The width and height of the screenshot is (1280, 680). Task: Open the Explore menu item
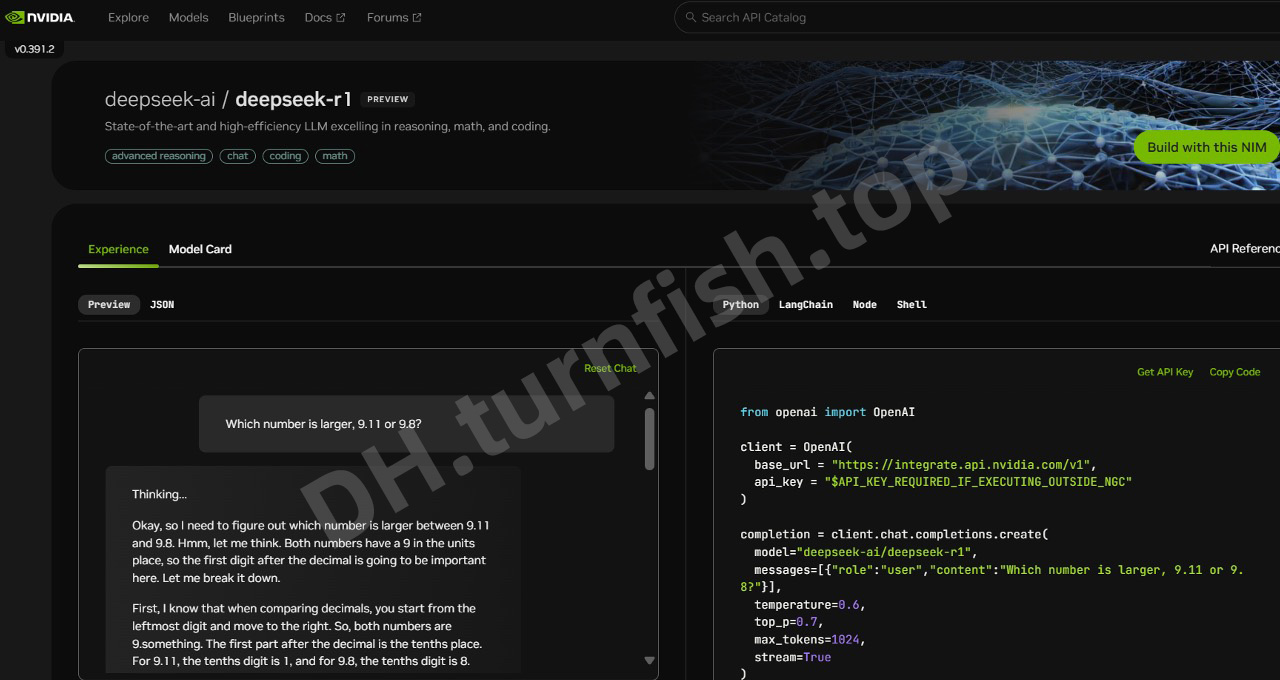pos(128,17)
